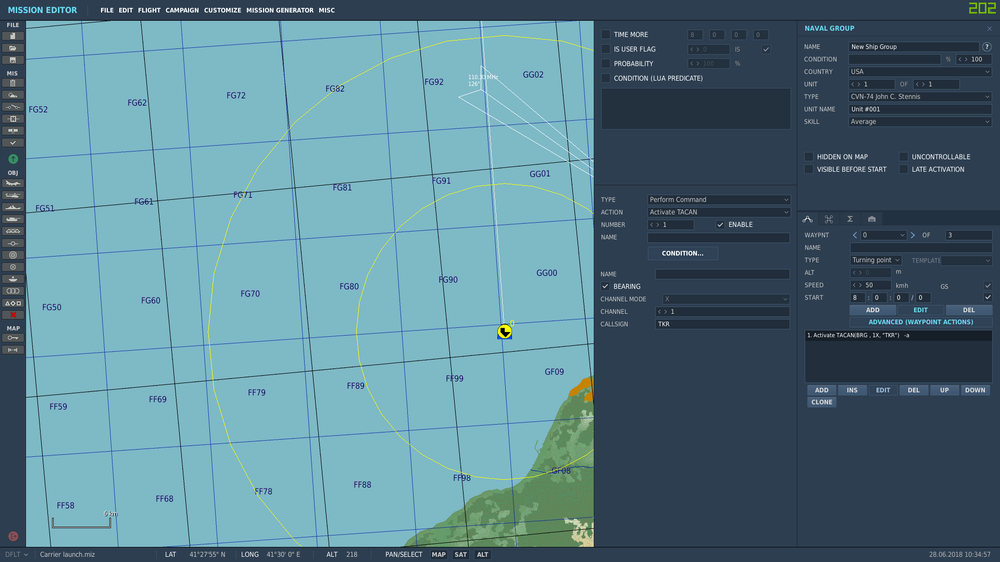Click the green fly mission button
Image resolution: width=1000 pixels, height=562 pixels.
tap(13, 159)
